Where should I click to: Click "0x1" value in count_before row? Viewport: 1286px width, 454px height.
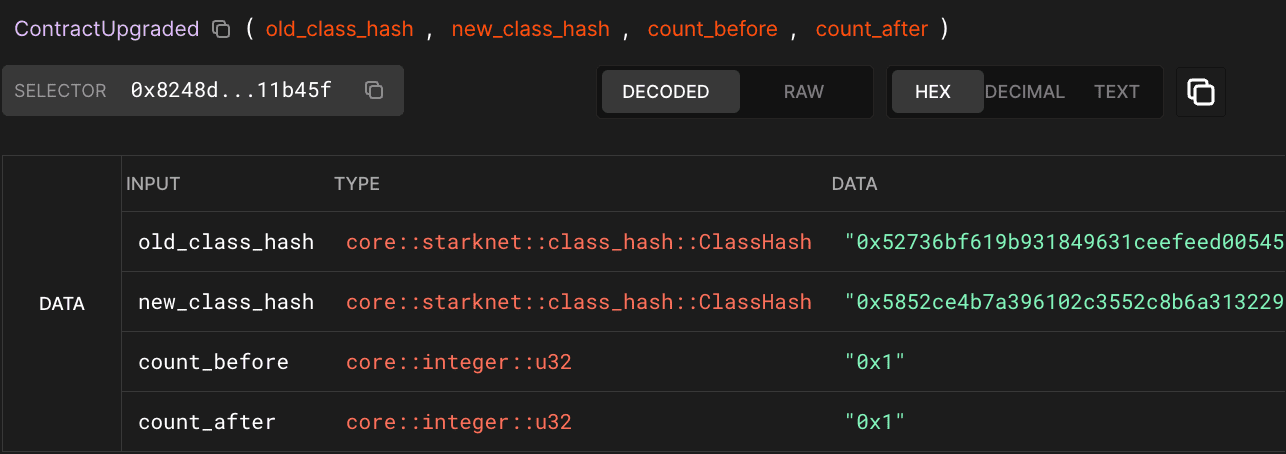click(875, 362)
